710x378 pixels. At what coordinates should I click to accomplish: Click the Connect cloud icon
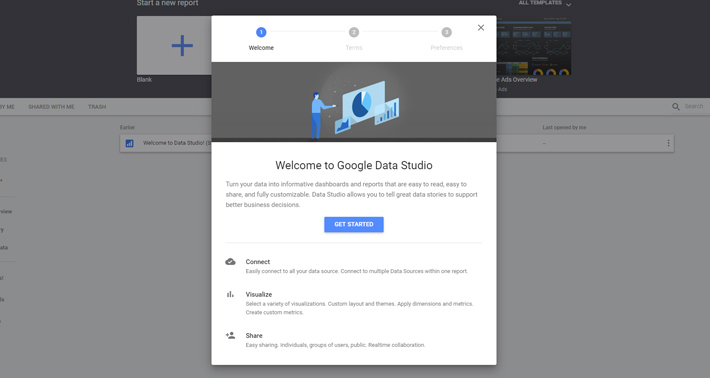click(x=230, y=262)
